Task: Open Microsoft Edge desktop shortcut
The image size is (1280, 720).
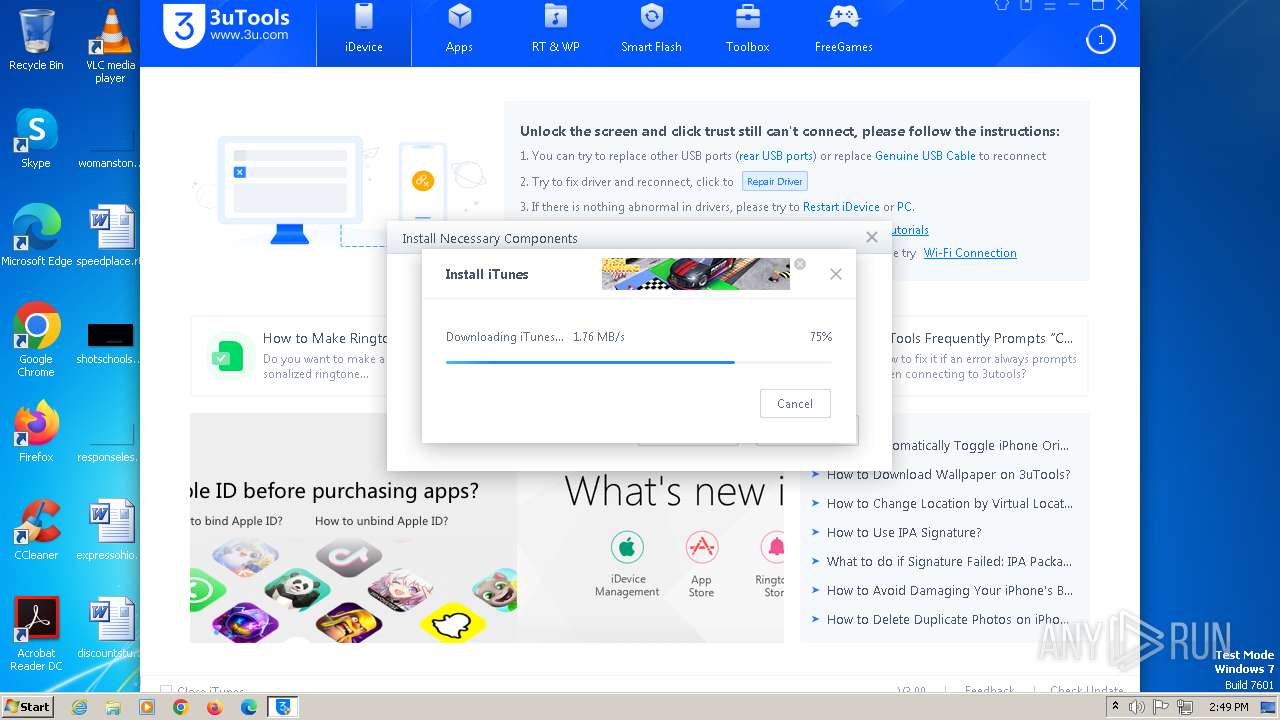Action: [37, 236]
